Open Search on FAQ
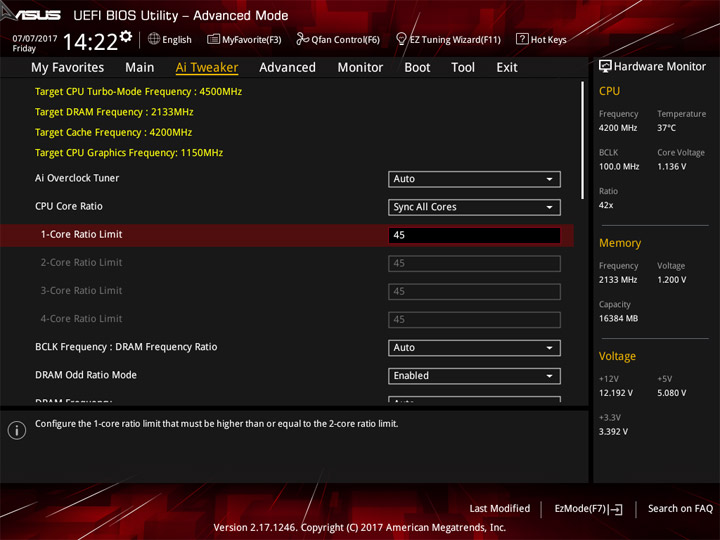This screenshot has height=540, width=720. [x=680, y=508]
